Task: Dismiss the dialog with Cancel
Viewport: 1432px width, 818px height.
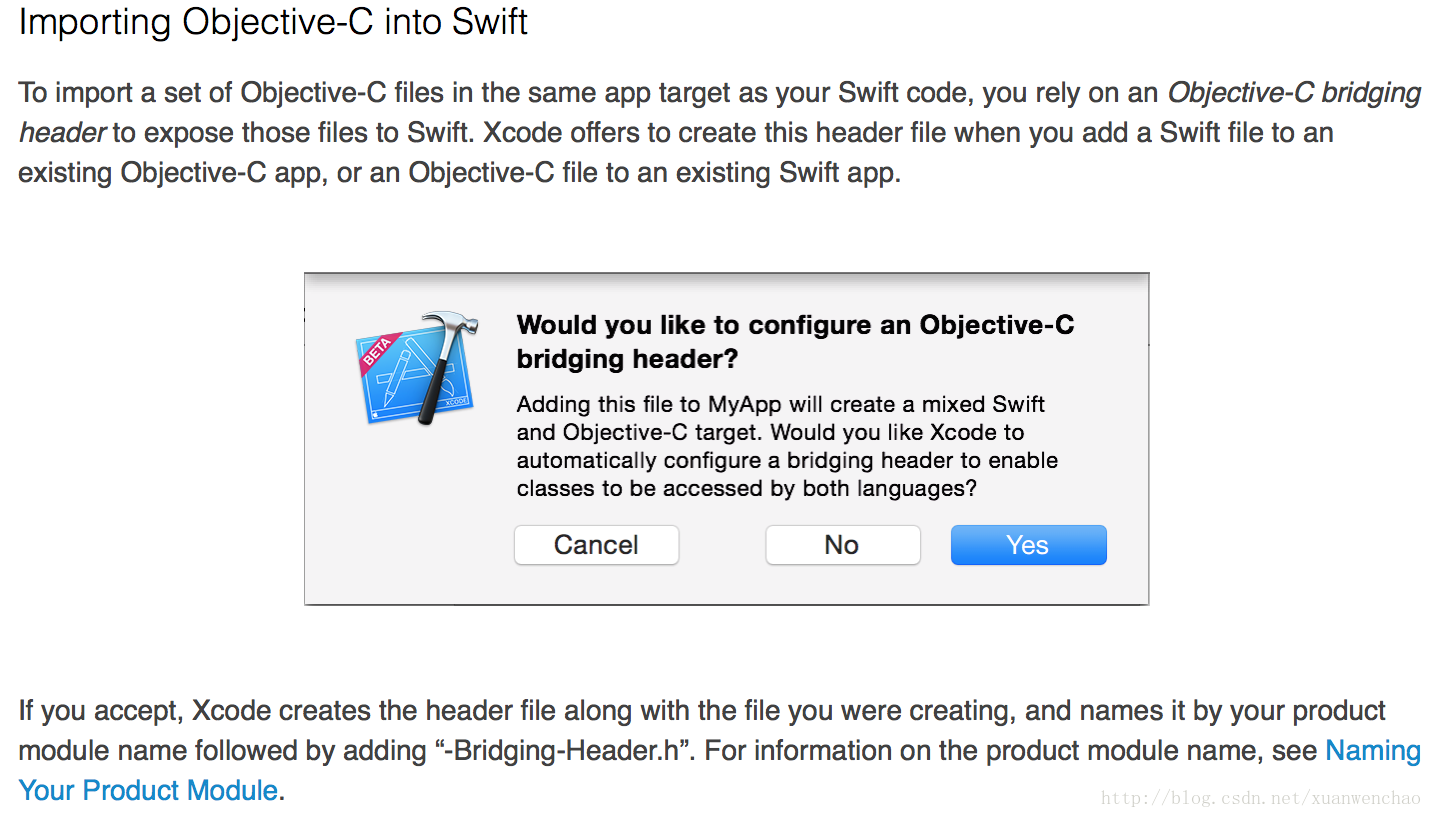Action: pyautogui.click(x=596, y=545)
